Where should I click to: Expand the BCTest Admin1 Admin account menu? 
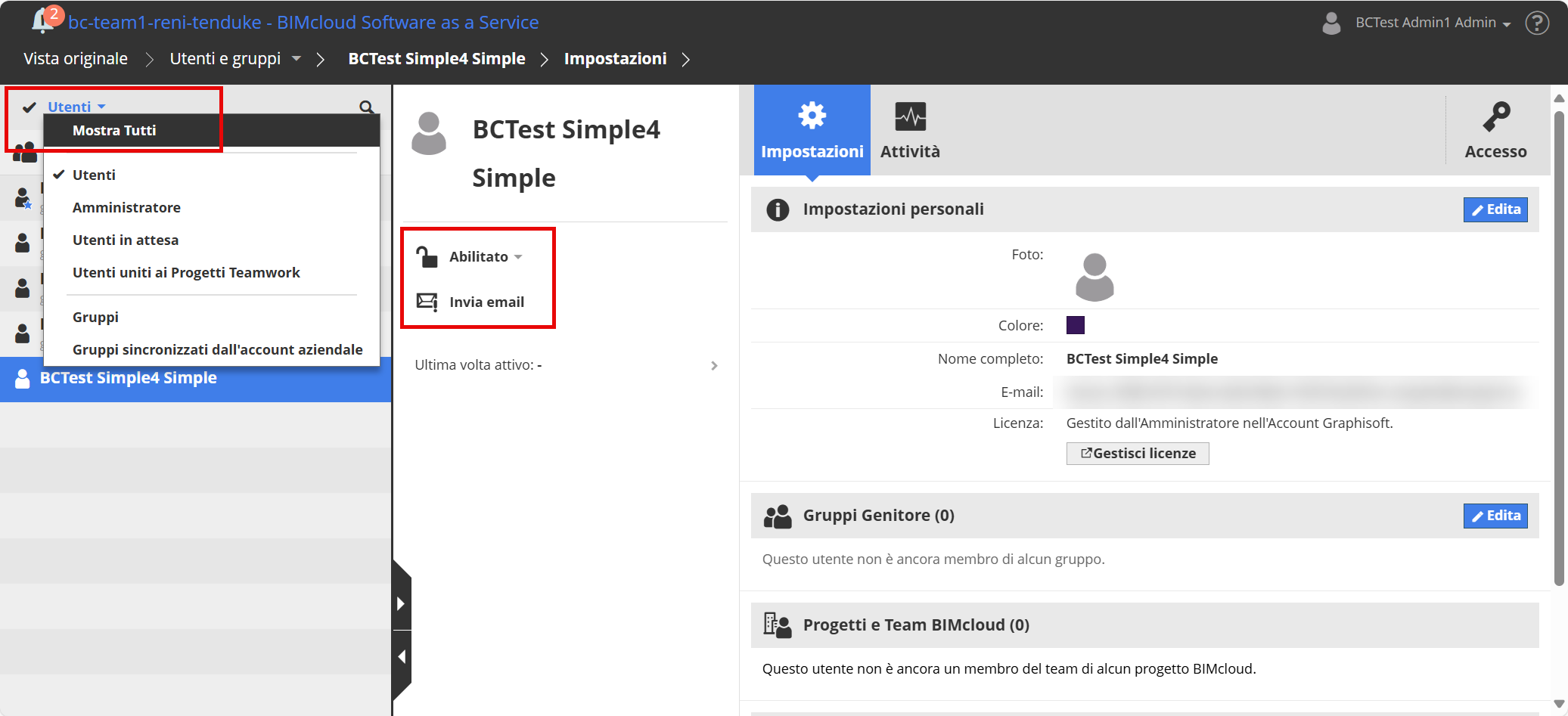click(x=1432, y=23)
